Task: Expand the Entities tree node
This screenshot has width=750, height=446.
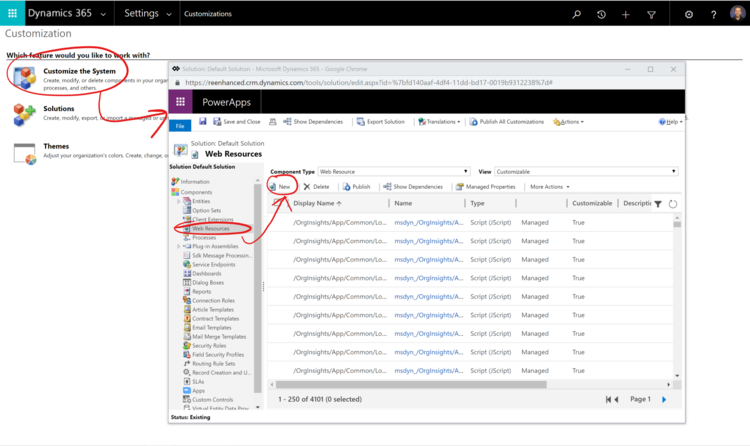Action: pos(178,201)
